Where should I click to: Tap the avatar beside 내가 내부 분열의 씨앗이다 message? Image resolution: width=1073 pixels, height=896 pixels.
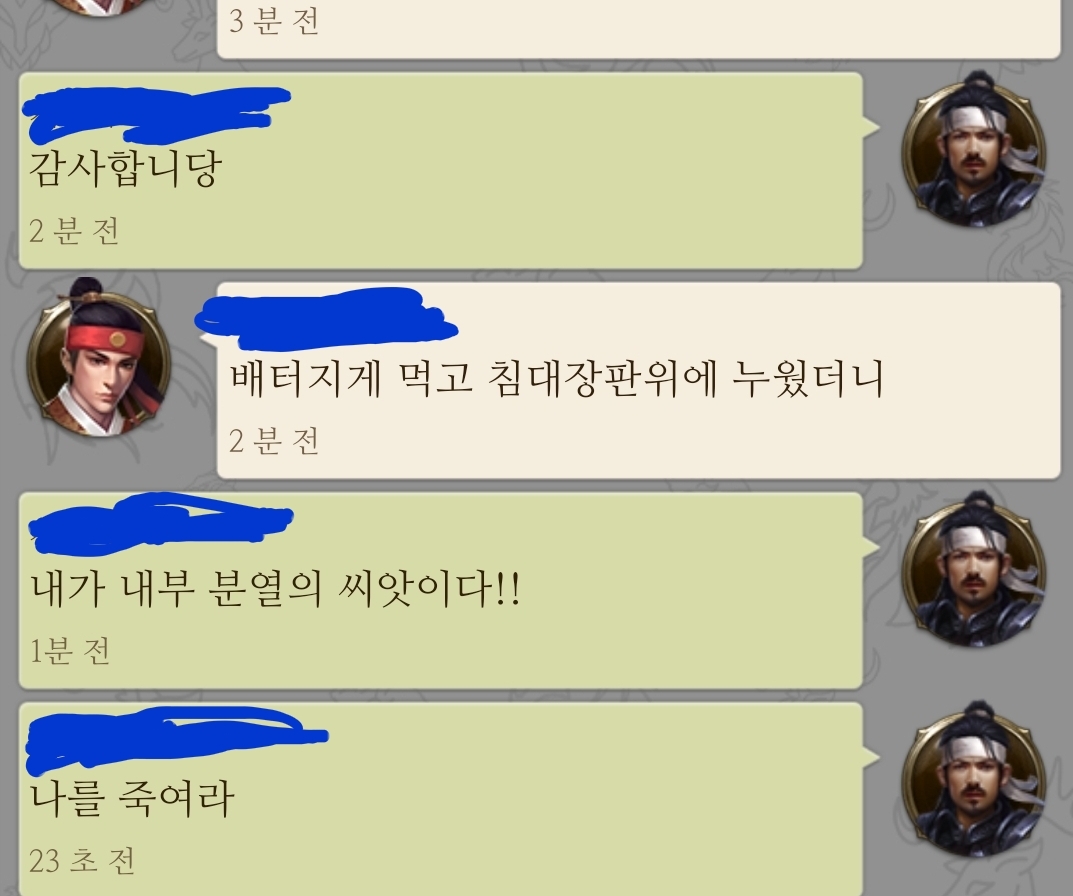(974, 569)
